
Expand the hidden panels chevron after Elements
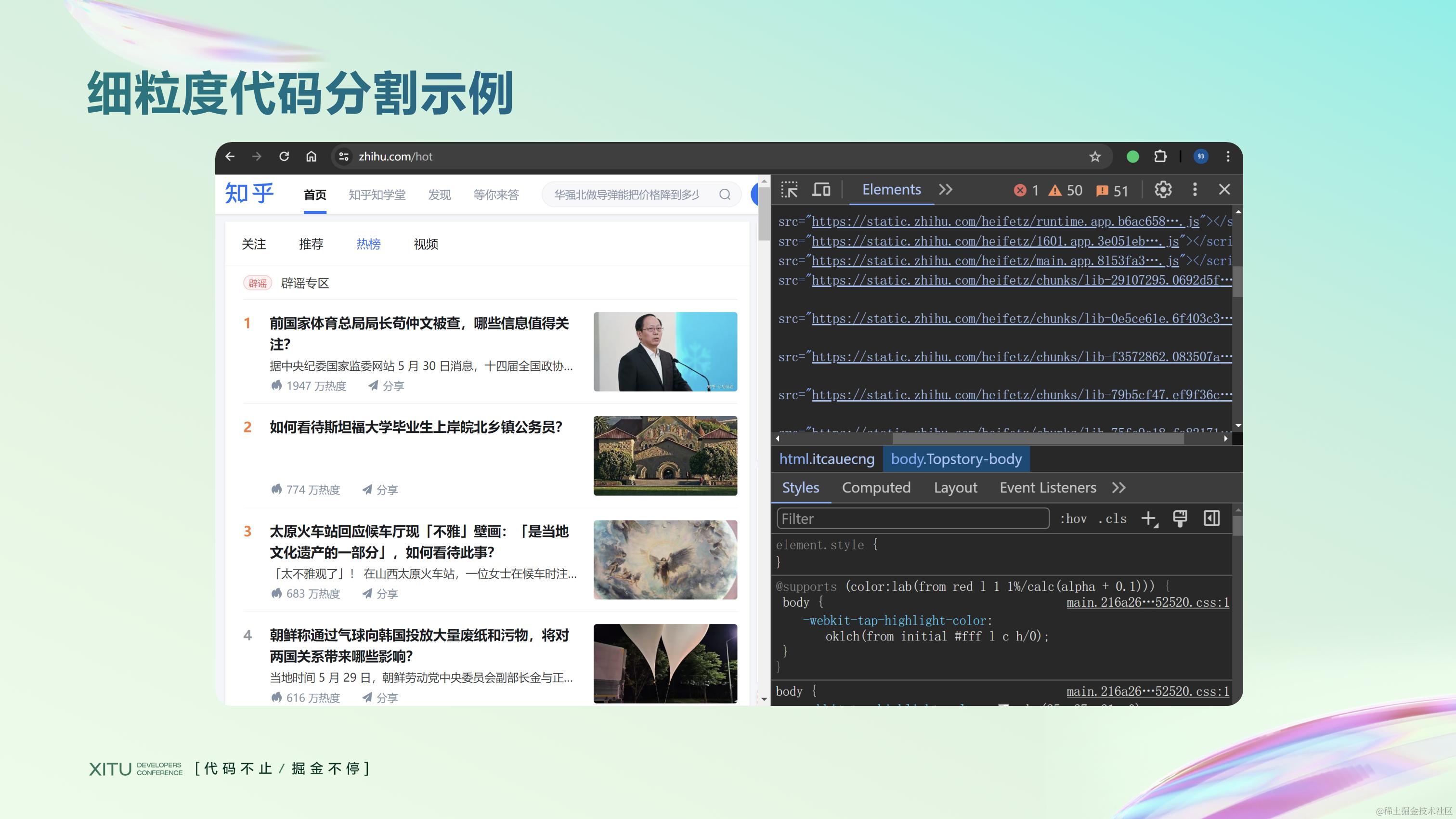(945, 190)
